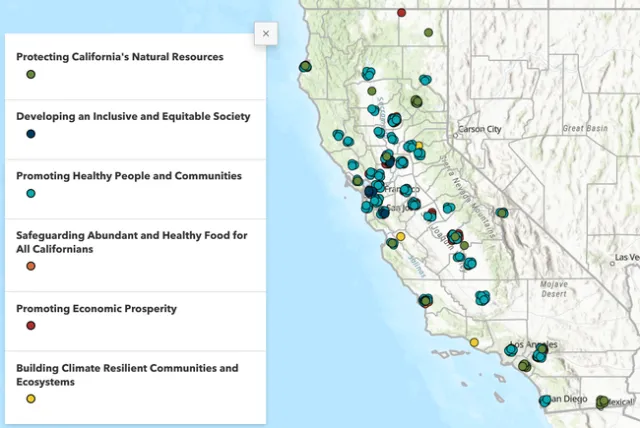Click the teal marker near San Diego
640x428 pixels.
545,401
